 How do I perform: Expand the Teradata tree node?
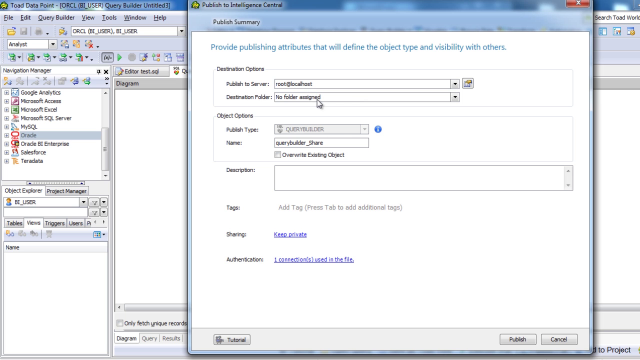pyautogui.click(x=7, y=161)
